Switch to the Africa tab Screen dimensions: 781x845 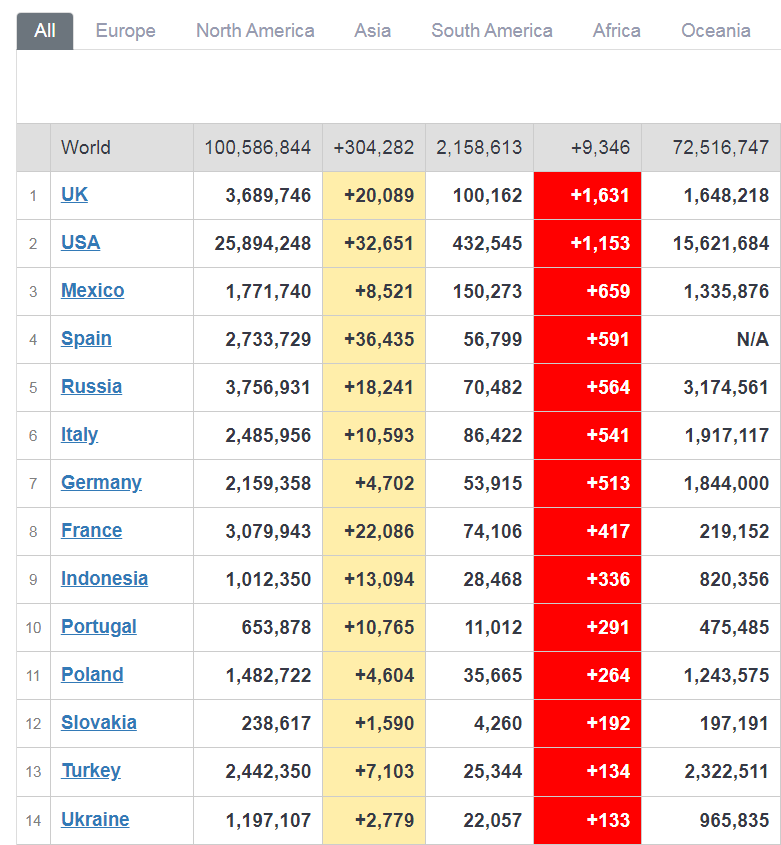click(x=616, y=31)
